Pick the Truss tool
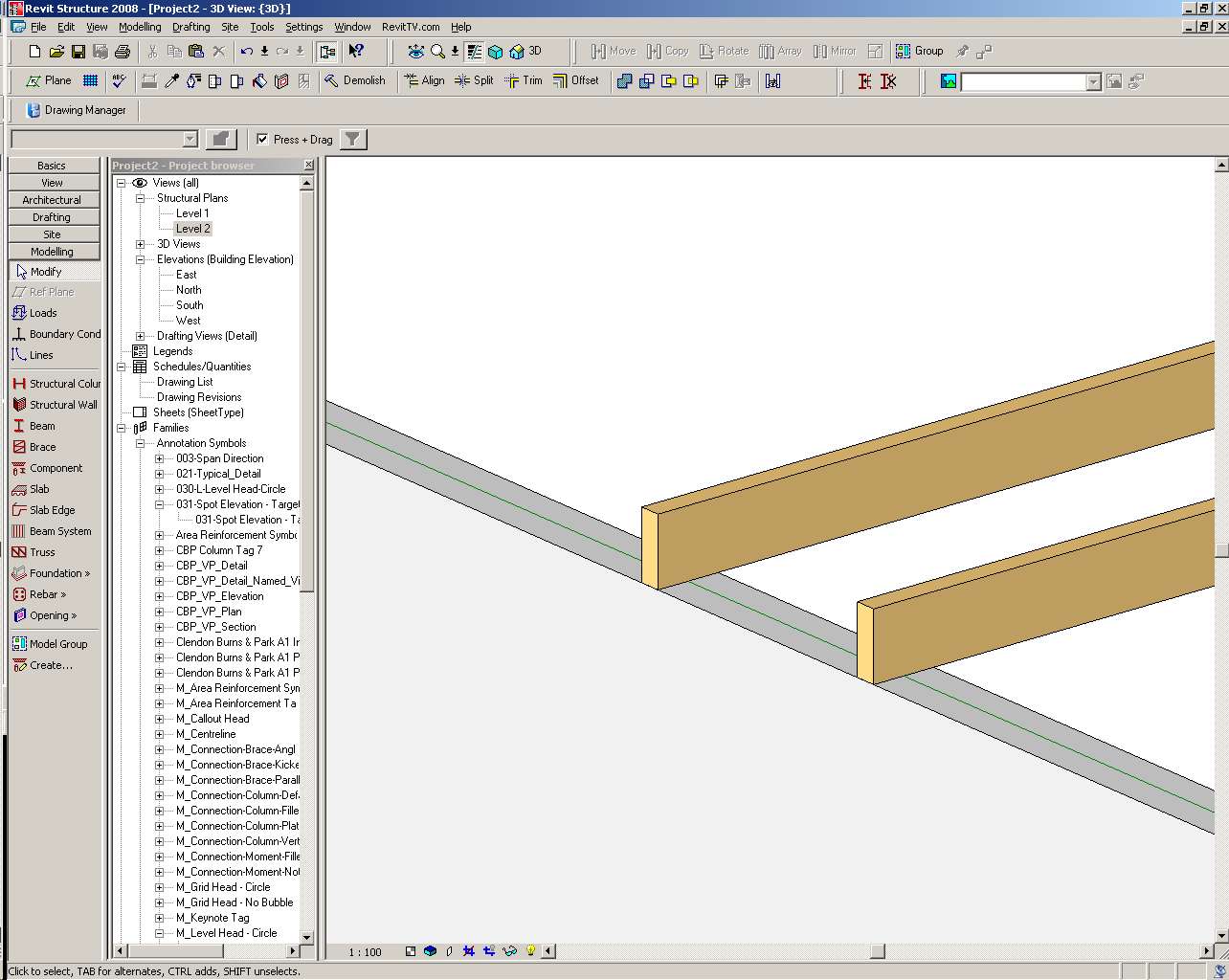1229x980 pixels. (x=42, y=552)
